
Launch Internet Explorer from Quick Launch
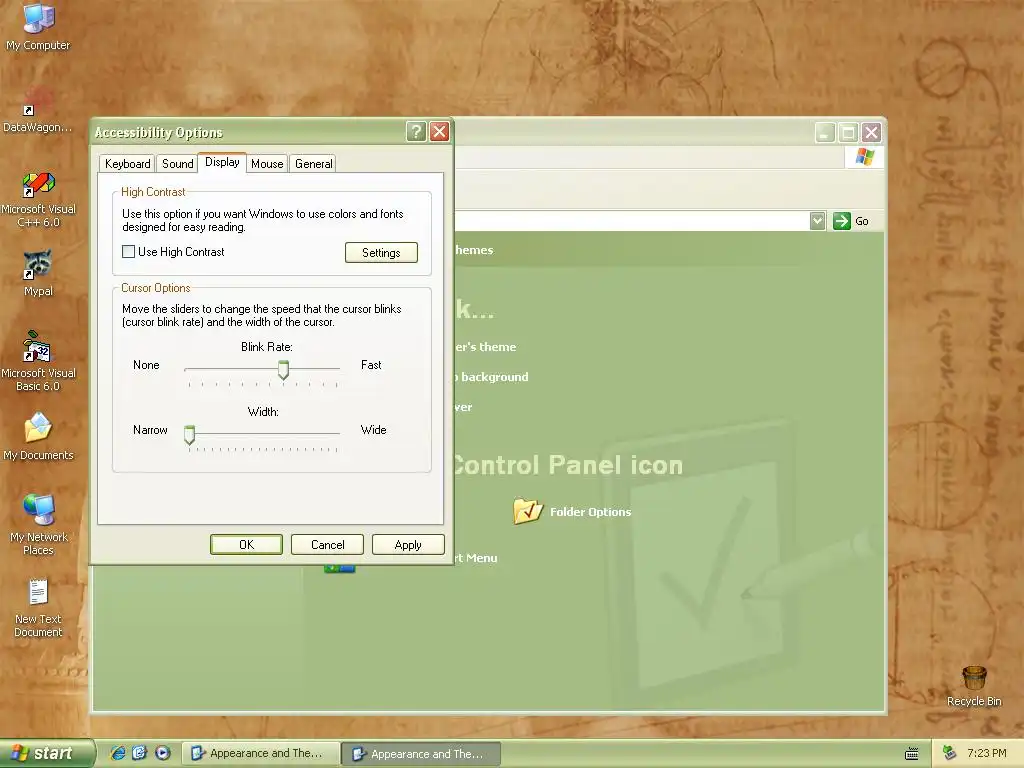click(118, 753)
